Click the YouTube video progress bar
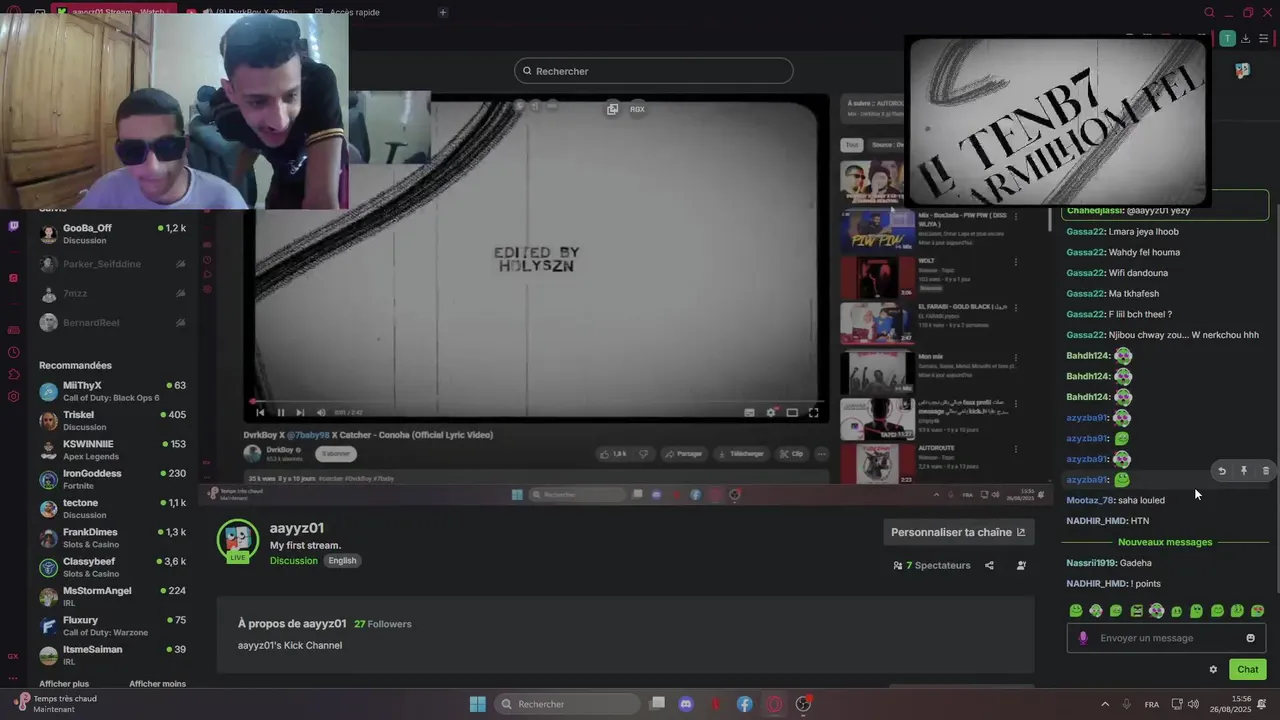Viewport: 1280px width, 720px height. [538, 402]
